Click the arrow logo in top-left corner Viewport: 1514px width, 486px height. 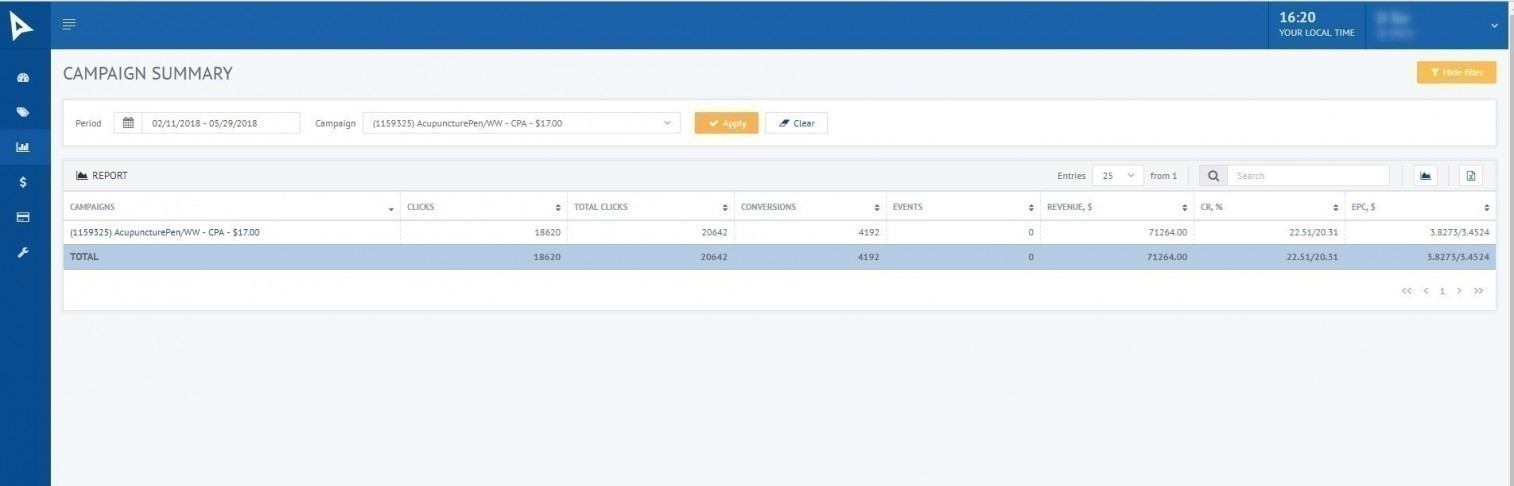pyautogui.click(x=22, y=26)
